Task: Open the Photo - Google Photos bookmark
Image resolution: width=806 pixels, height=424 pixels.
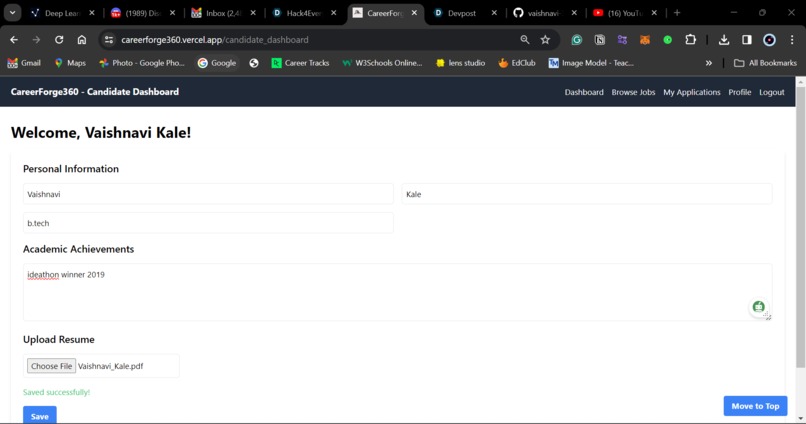Action: [x=142, y=63]
